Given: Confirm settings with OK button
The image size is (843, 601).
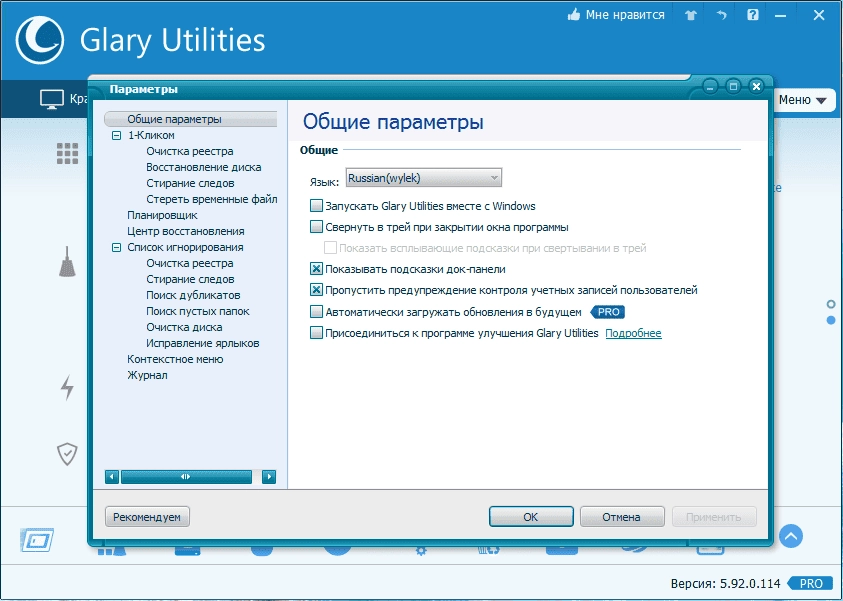Looking at the screenshot, I should (x=531, y=517).
